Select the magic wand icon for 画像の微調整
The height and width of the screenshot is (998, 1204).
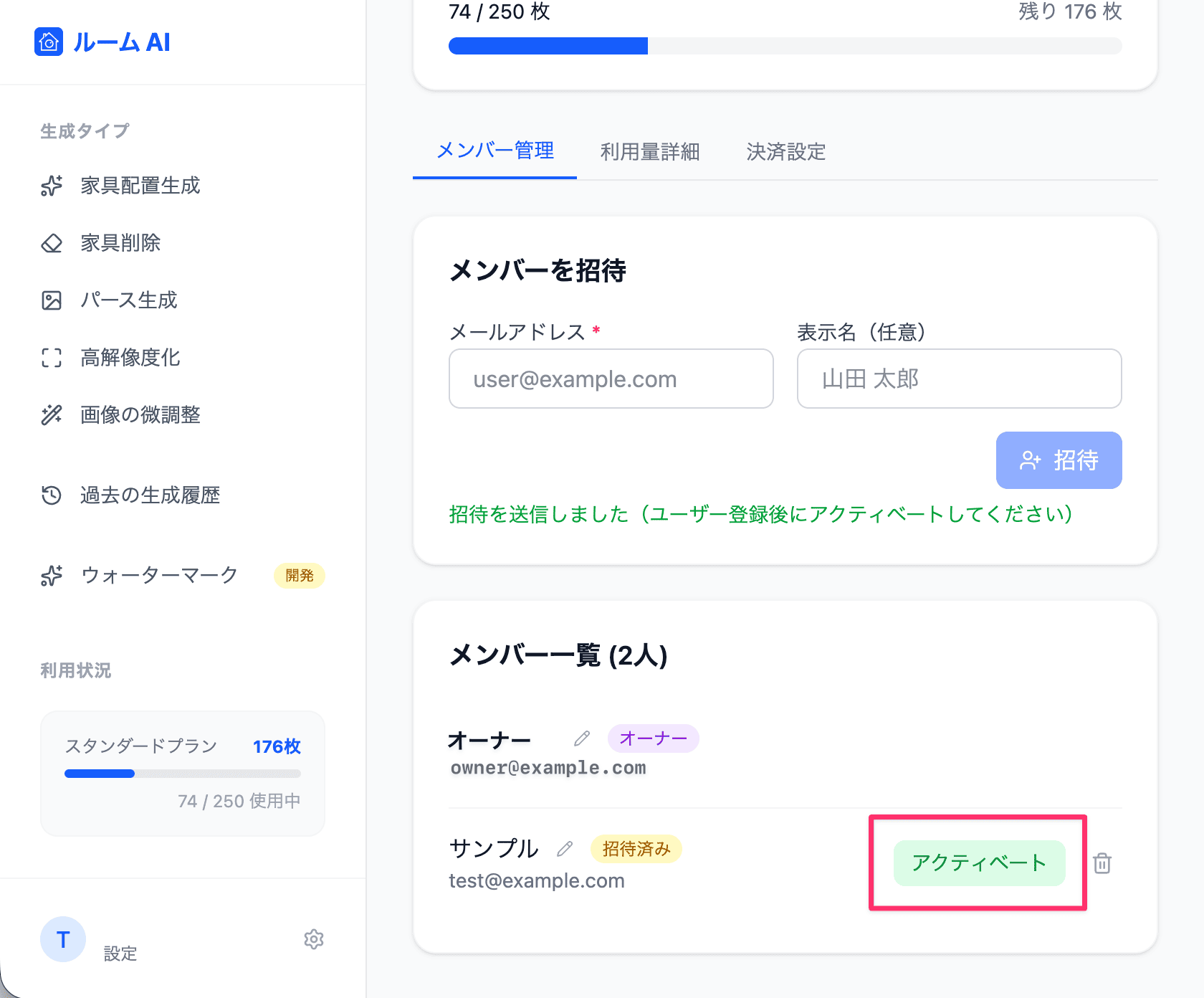click(52, 415)
